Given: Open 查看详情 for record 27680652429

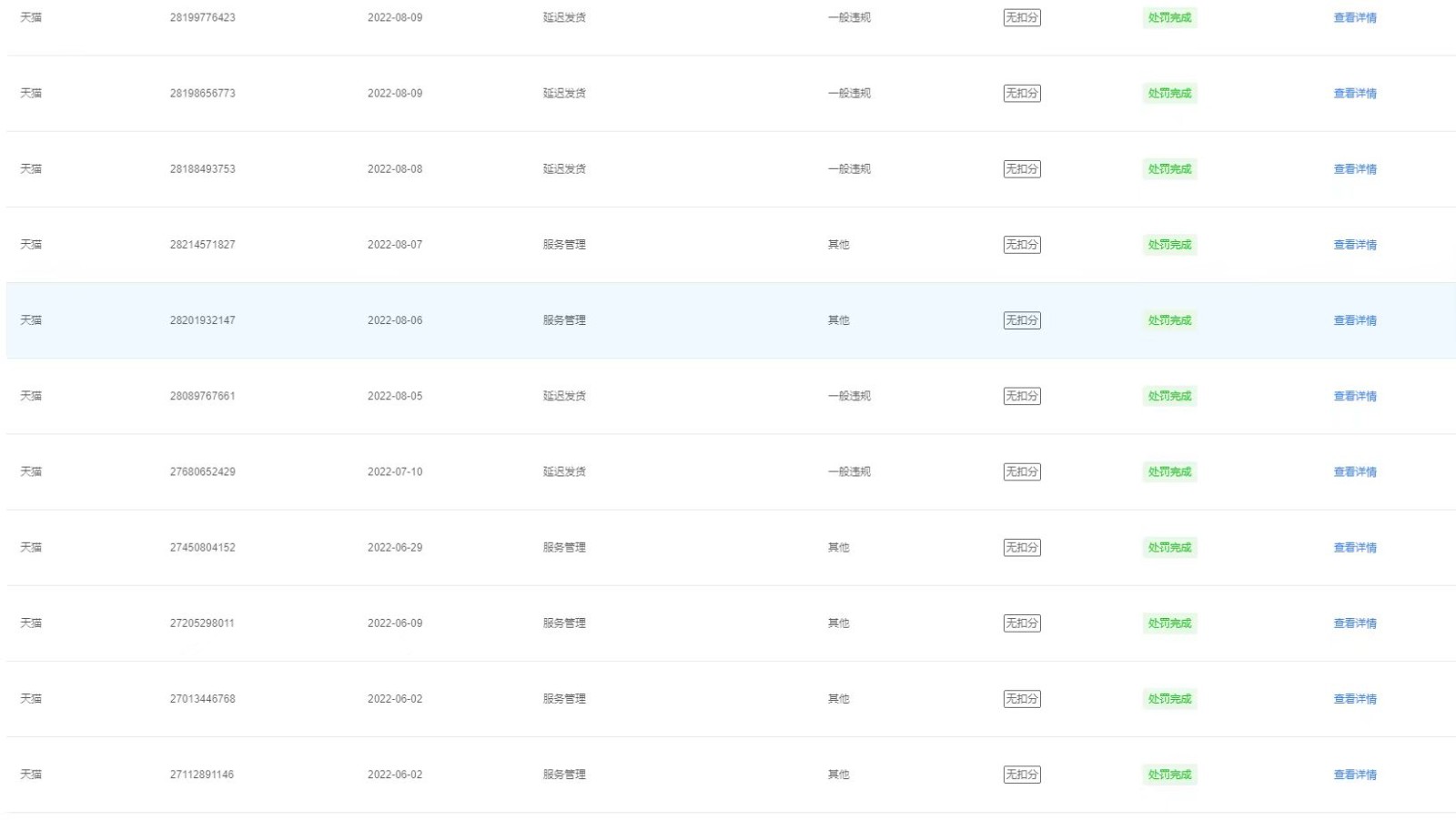Looking at the screenshot, I should (x=1354, y=471).
